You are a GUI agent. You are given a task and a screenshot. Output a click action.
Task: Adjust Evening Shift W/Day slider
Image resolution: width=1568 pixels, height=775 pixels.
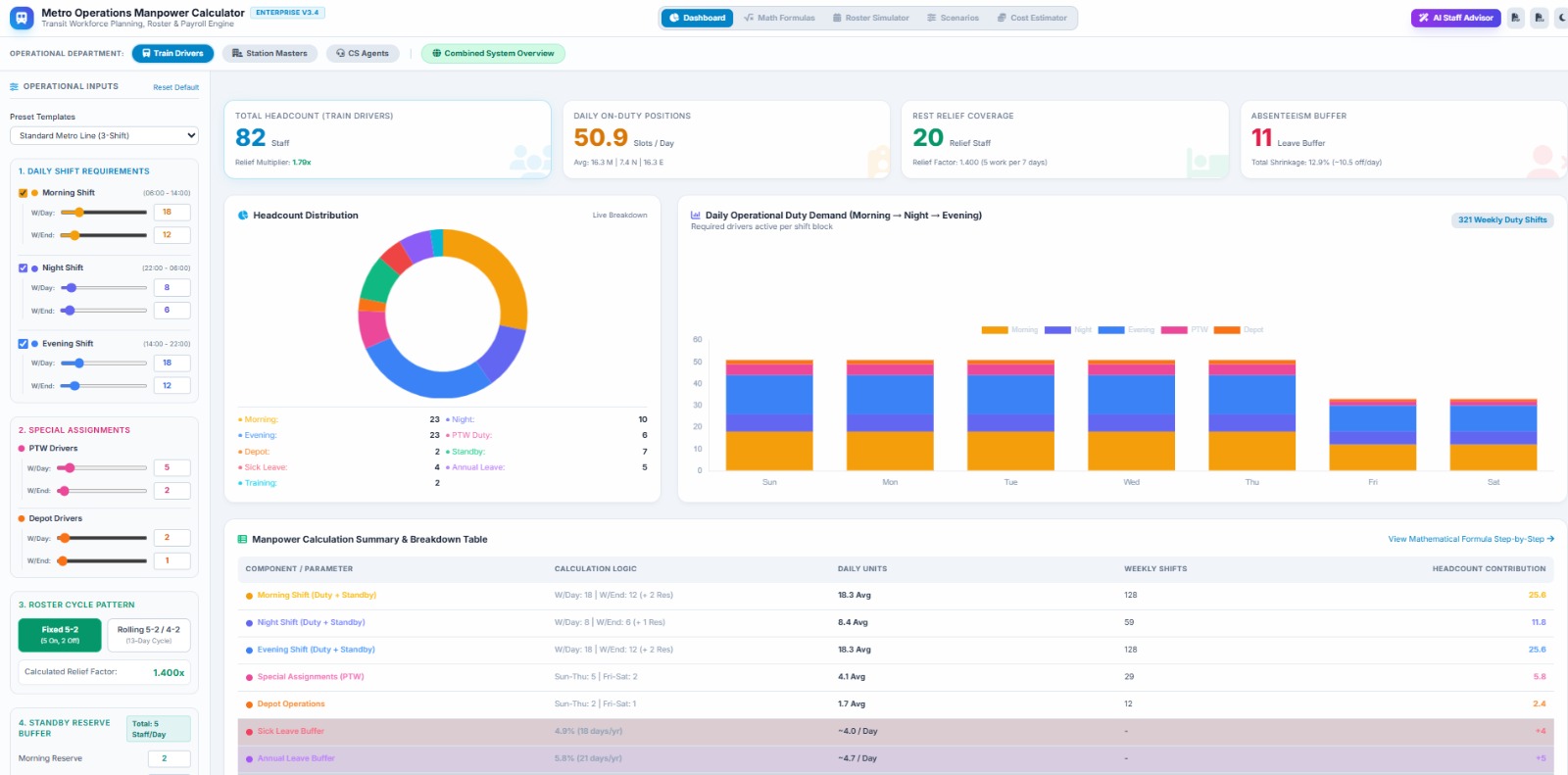(103, 363)
